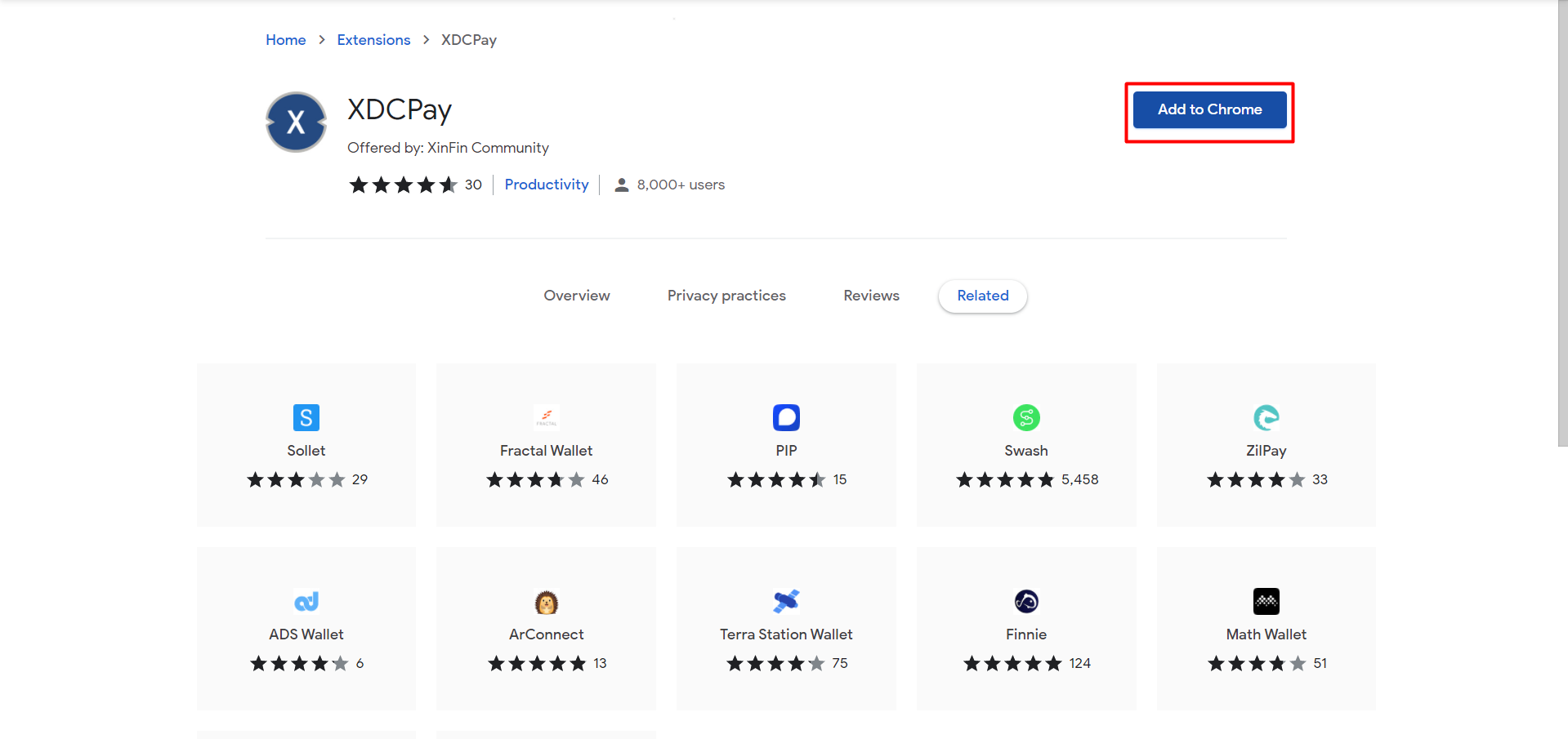This screenshot has height=739, width=1568.
Task: Click Swash's rating count 5,458
Action: (x=1079, y=480)
